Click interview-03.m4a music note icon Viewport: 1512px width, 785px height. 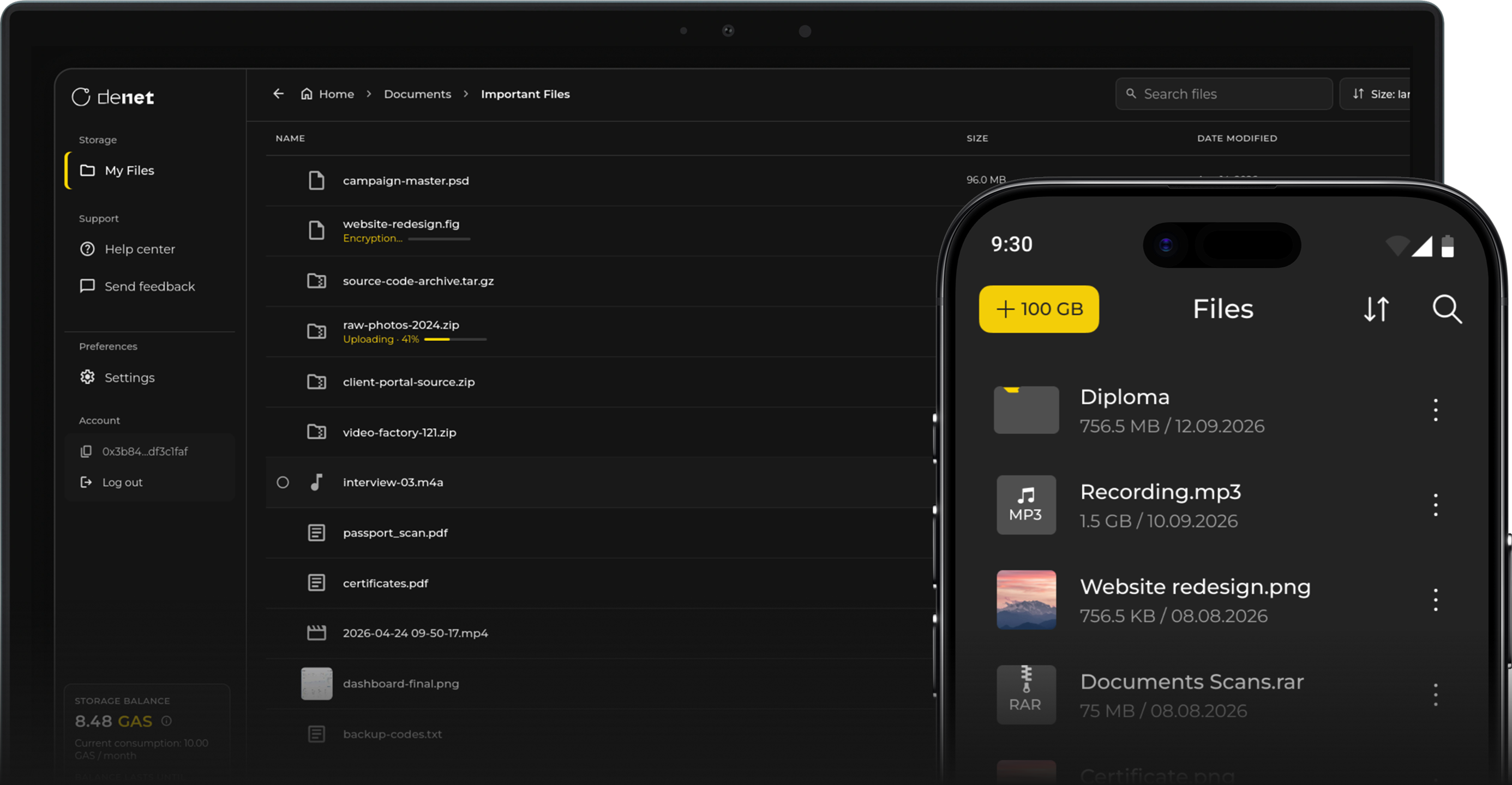tap(316, 482)
